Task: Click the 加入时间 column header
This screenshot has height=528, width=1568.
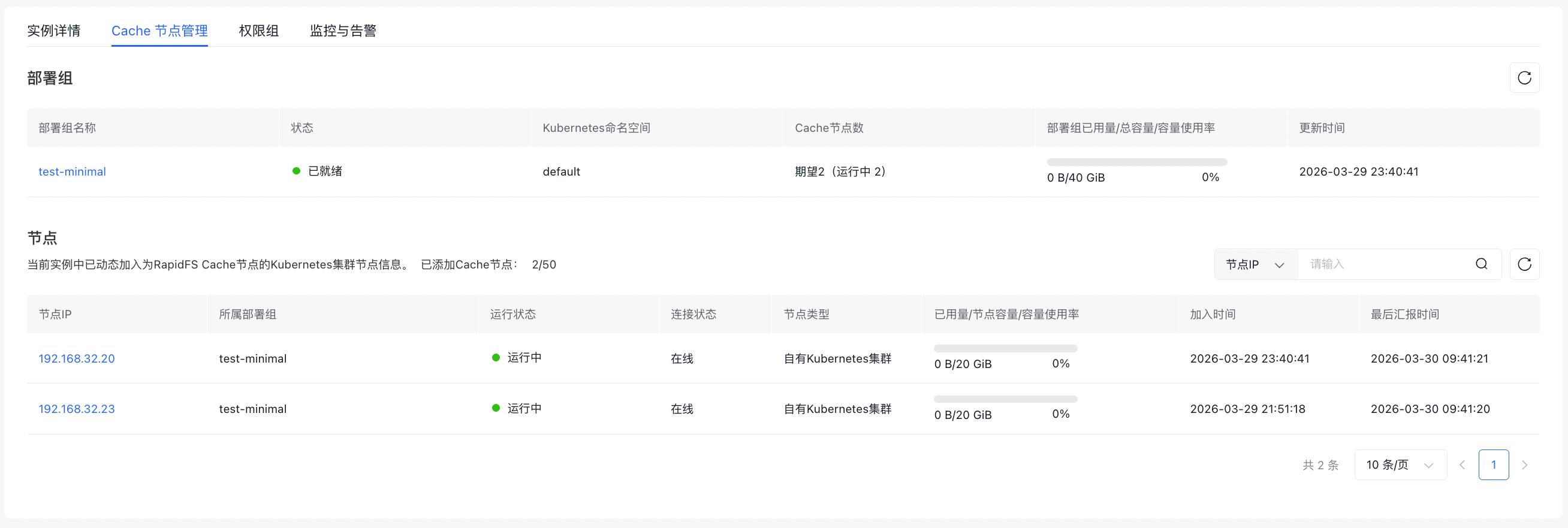Action: click(x=1213, y=315)
